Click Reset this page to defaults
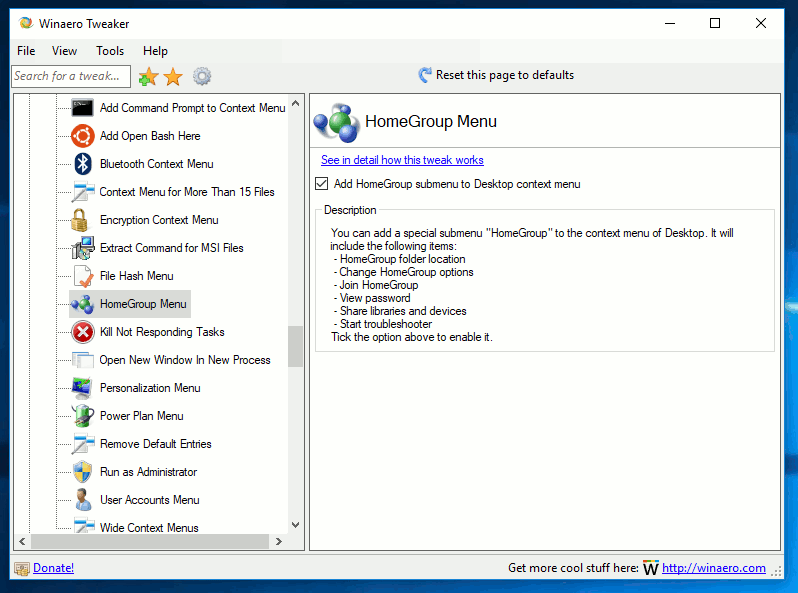 pyautogui.click(x=504, y=75)
